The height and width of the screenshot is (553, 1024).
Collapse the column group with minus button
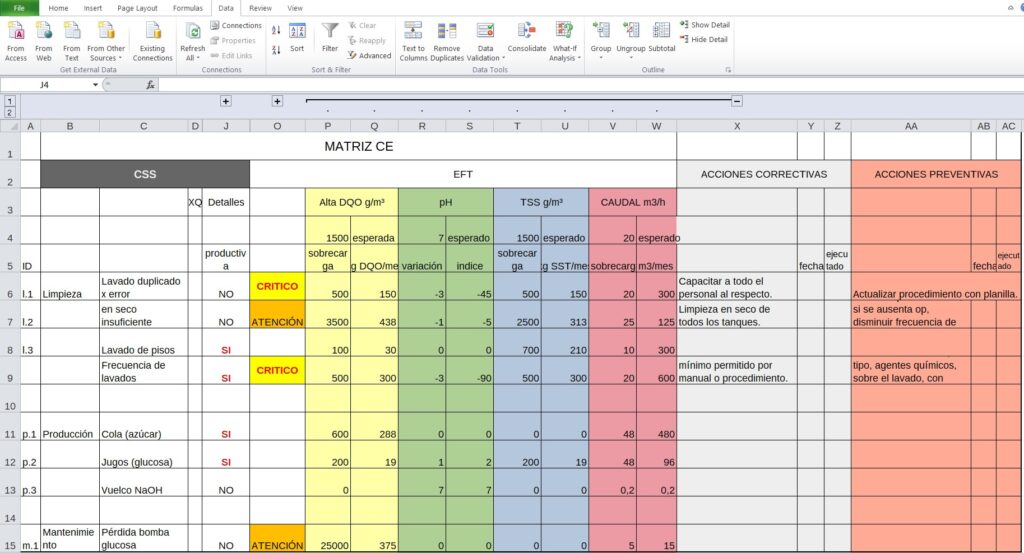coord(737,101)
